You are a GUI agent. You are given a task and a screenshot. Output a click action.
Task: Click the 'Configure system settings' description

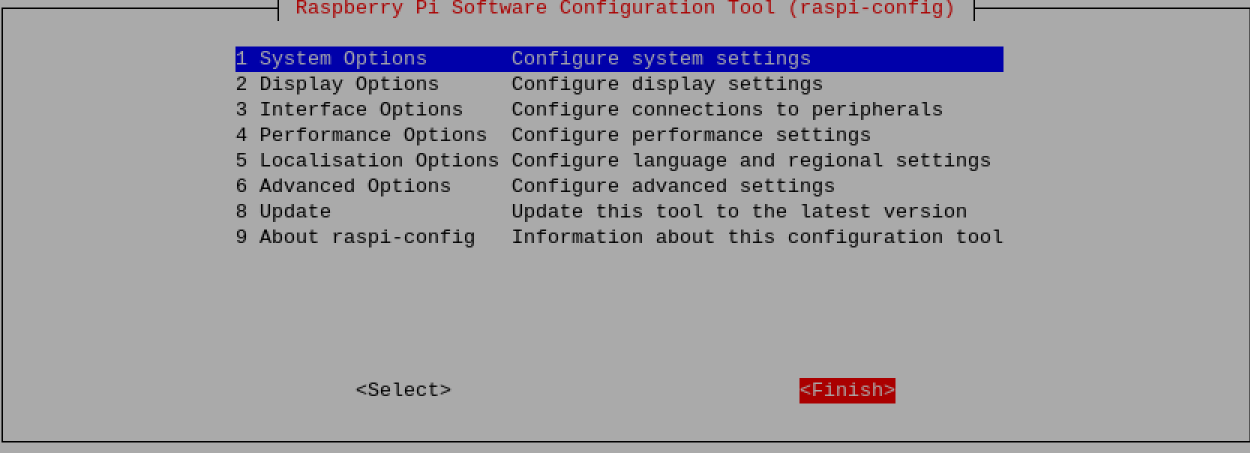(x=661, y=59)
